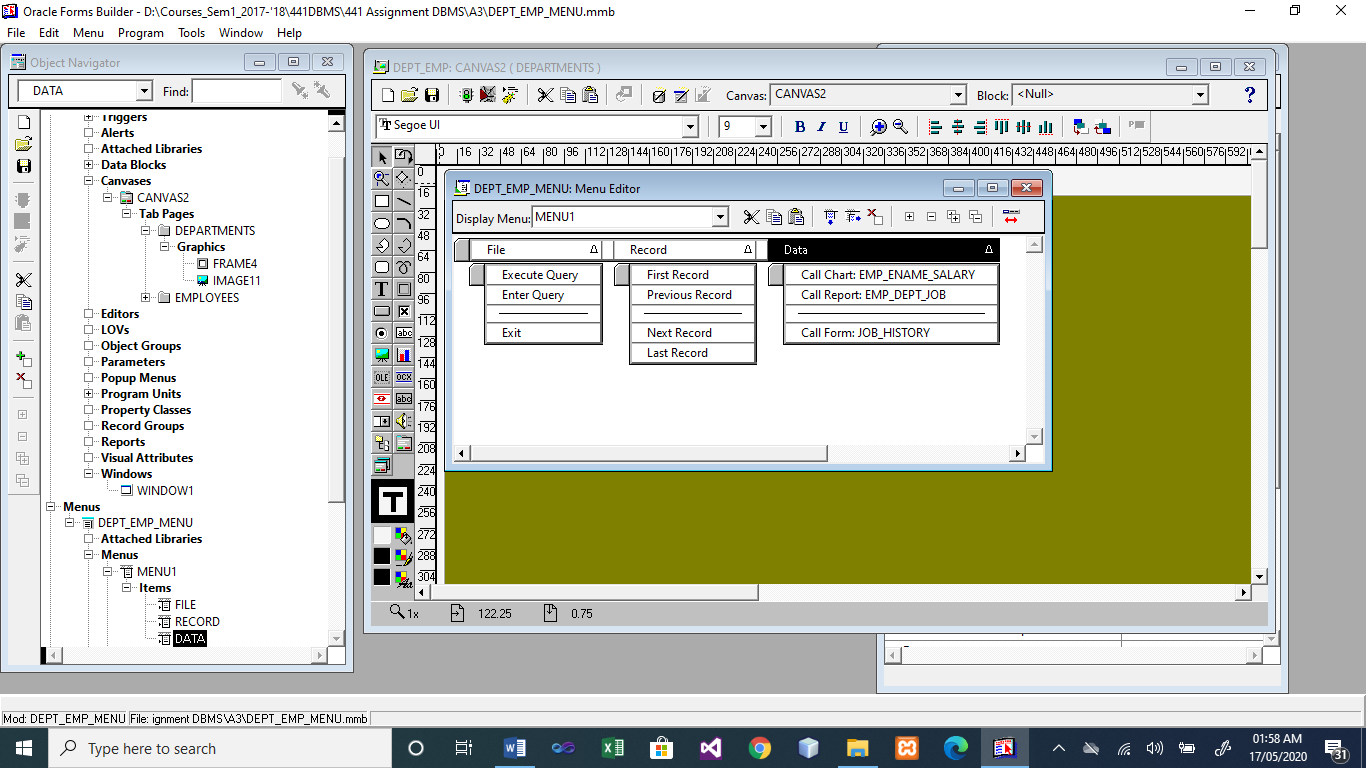Click Expand All in the Menu Editor toolbar
The image size is (1366, 768).
[953, 217]
